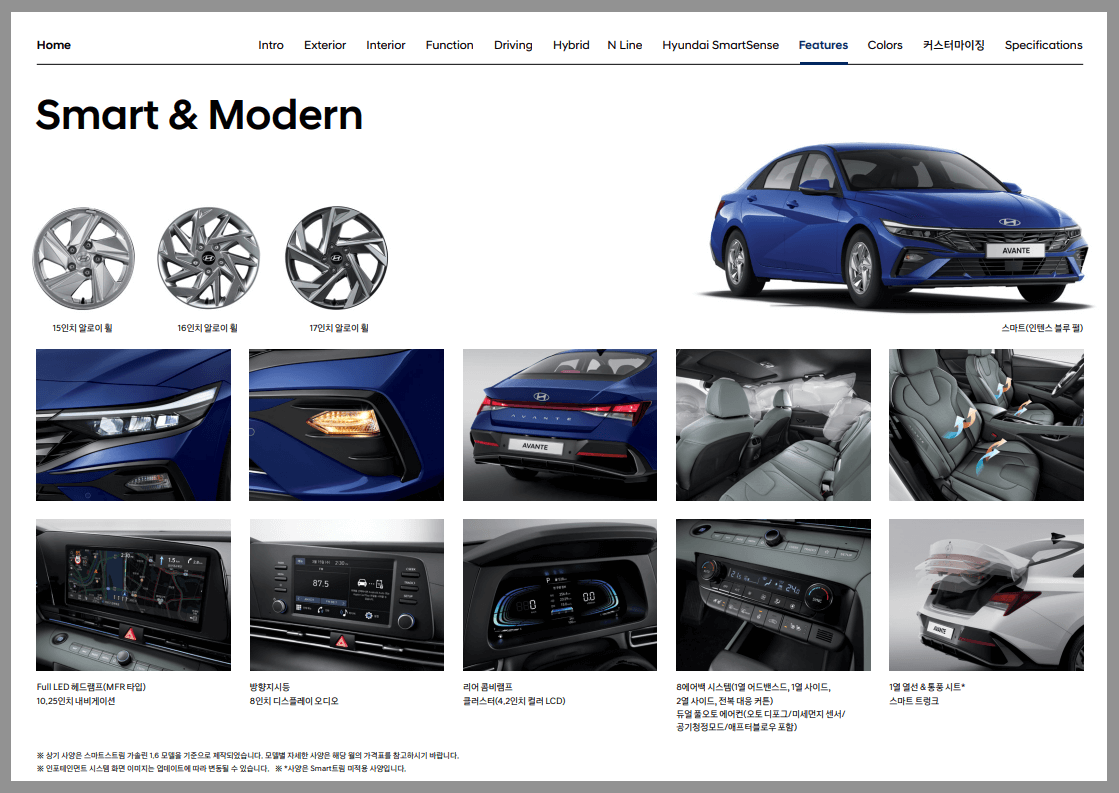This screenshot has height=793, width=1119.
Task: Open the Colors tab
Action: (x=885, y=45)
